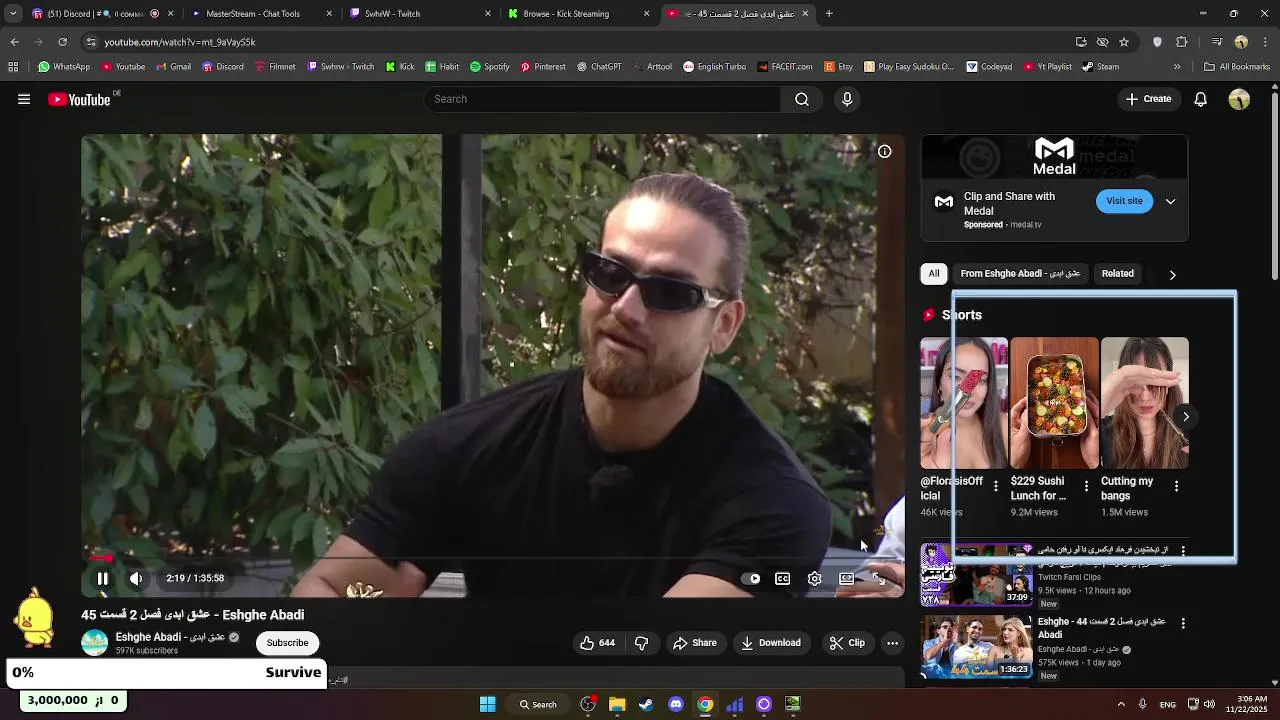
Task: Switch to SwhrW Twitch tab
Action: 420,14
